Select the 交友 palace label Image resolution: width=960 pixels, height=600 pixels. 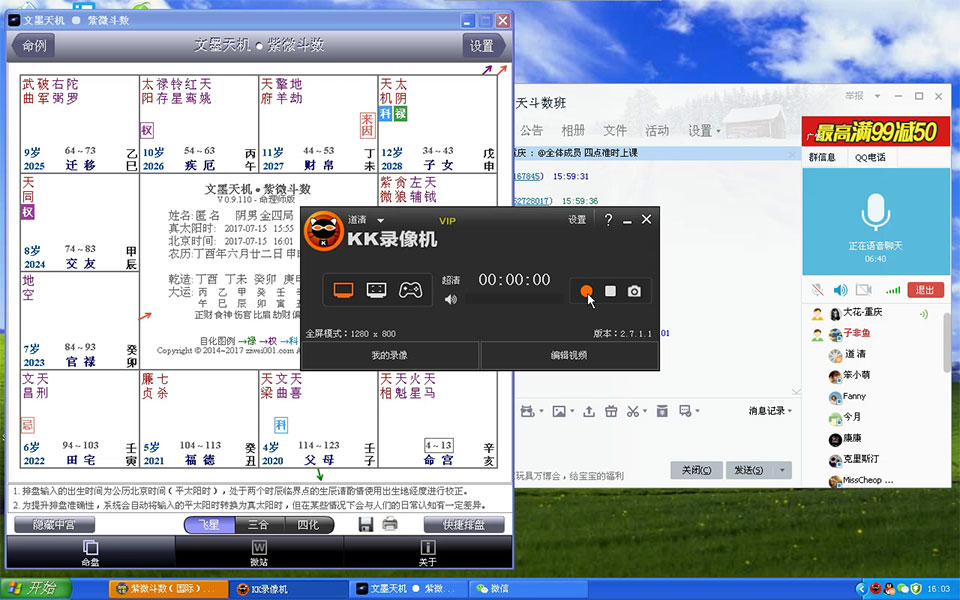[x=80, y=264]
